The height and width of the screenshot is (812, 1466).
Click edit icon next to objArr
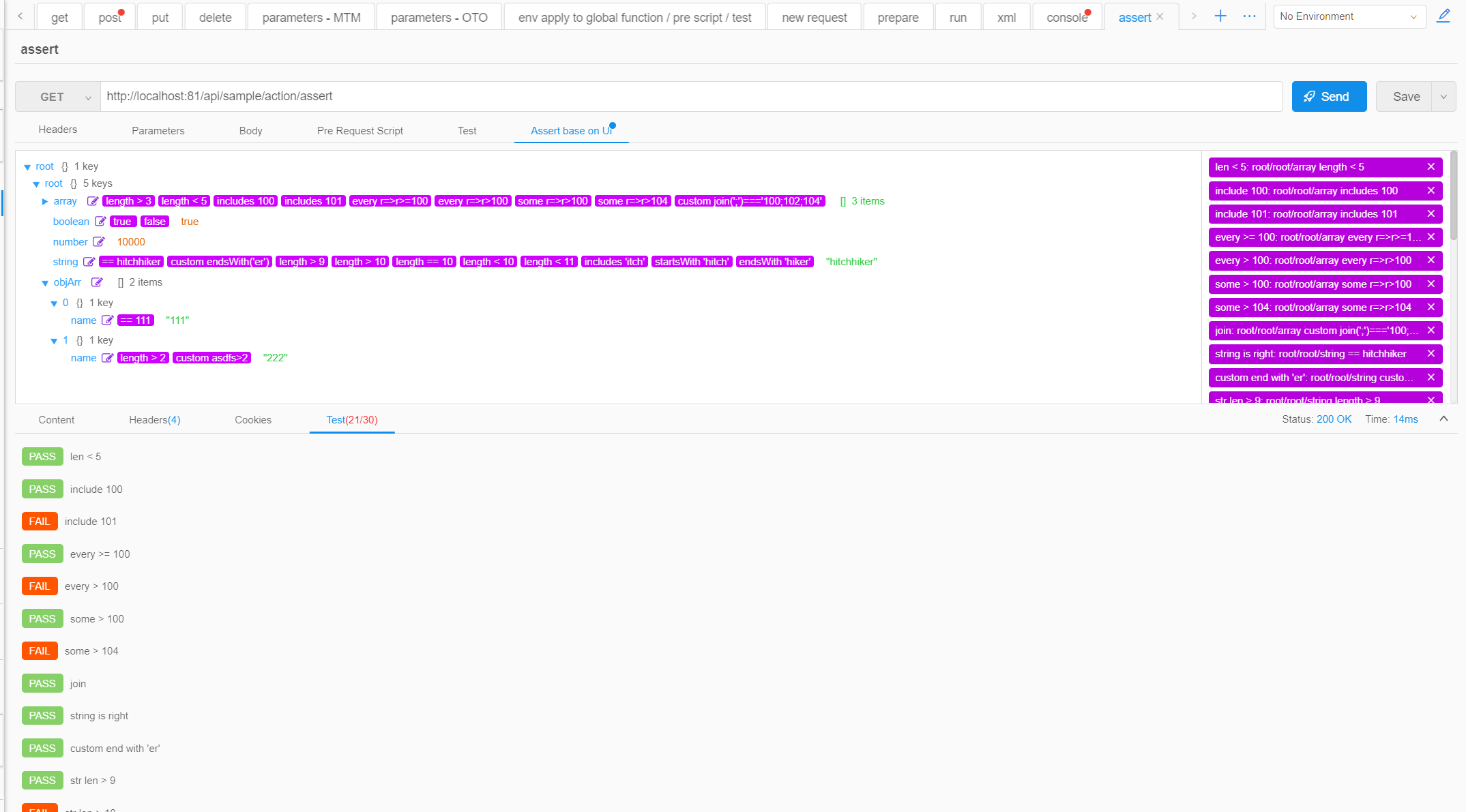coord(97,282)
